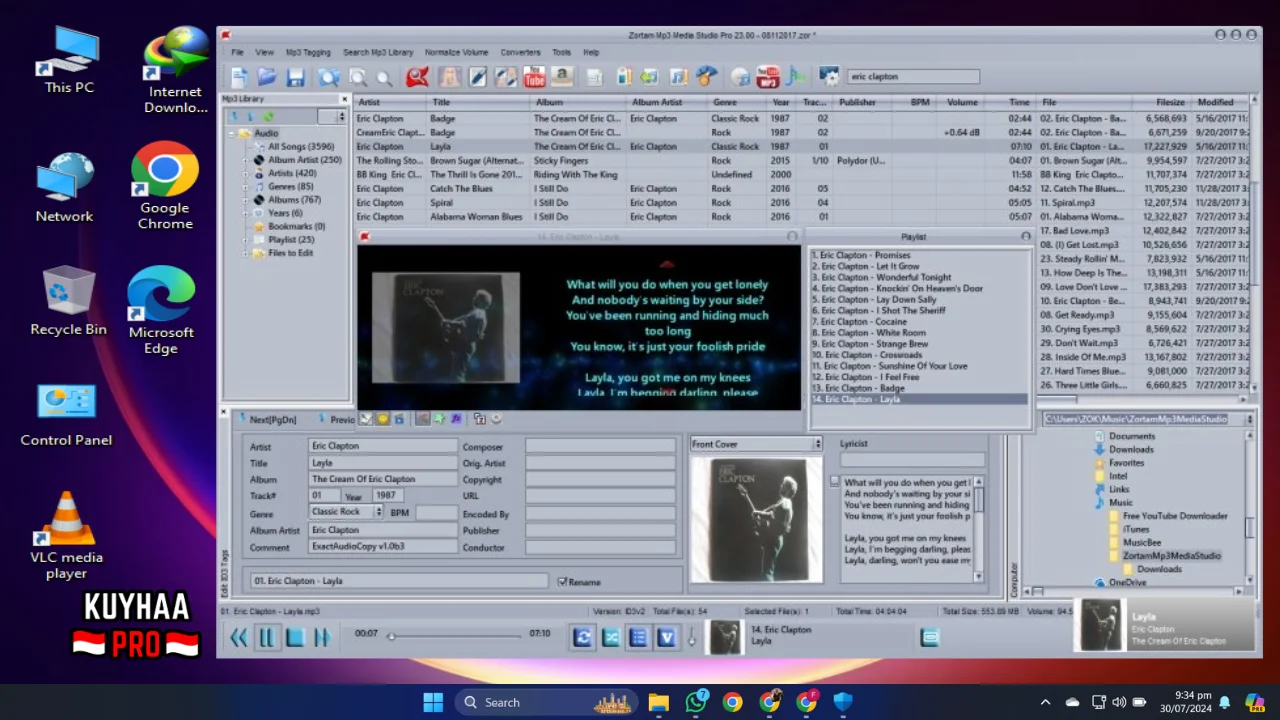Viewport: 1280px width, 720px height.
Task: Click the small magnifier toolbar icon
Action: tap(384, 78)
